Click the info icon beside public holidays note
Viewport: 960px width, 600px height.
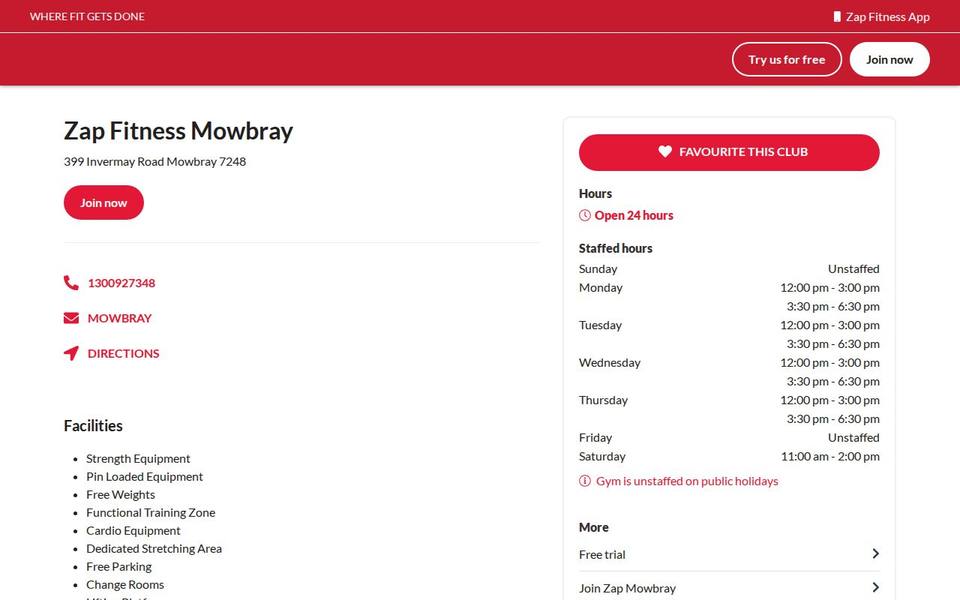point(585,481)
